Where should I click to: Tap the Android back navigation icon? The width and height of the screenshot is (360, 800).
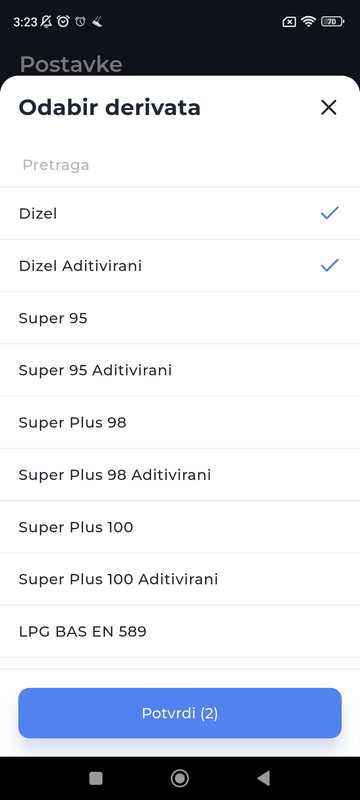click(263, 778)
